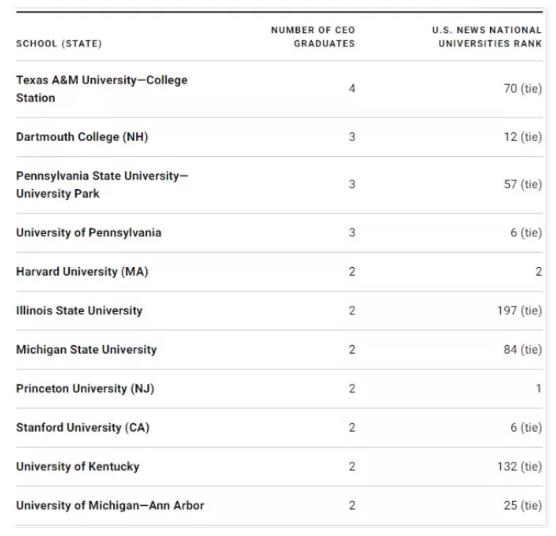Image resolution: width=556 pixels, height=536 pixels.
Task: Click Princeton's rank value 1
Action: pos(539,389)
